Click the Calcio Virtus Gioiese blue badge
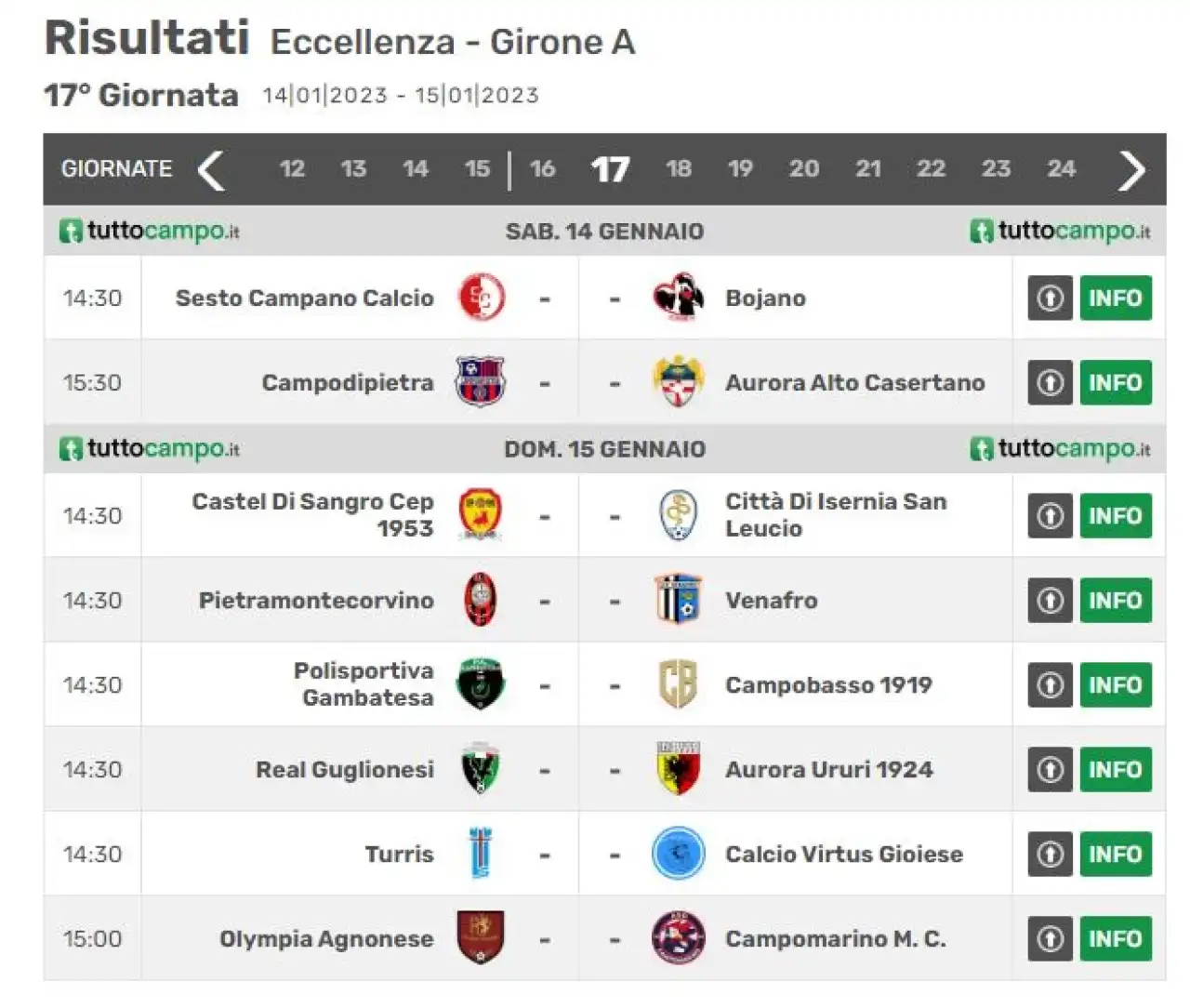The image size is (1190, 1008). (x=678, y=854)
